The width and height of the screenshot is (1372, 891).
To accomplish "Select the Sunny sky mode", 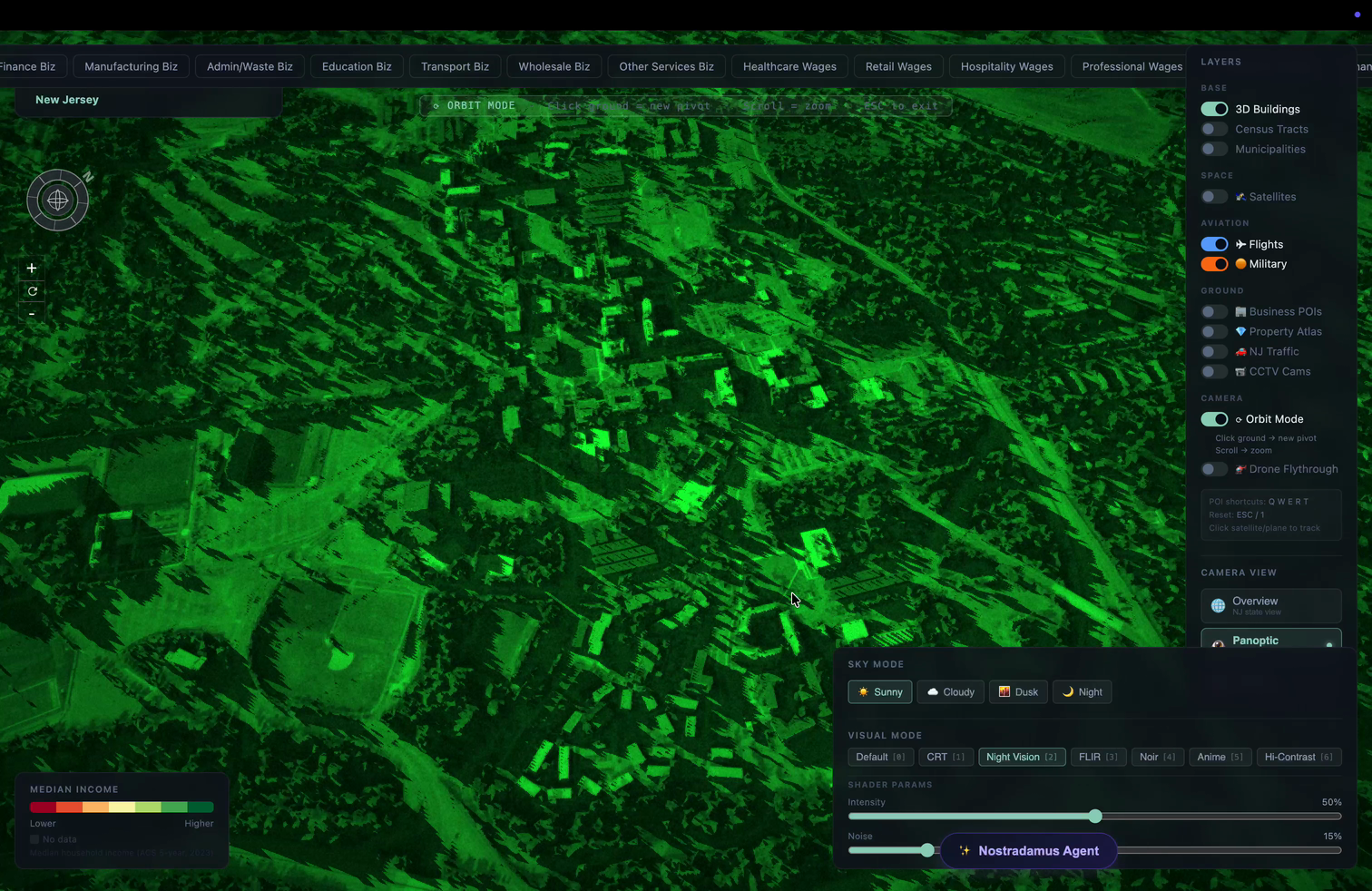I will [879, 692].
